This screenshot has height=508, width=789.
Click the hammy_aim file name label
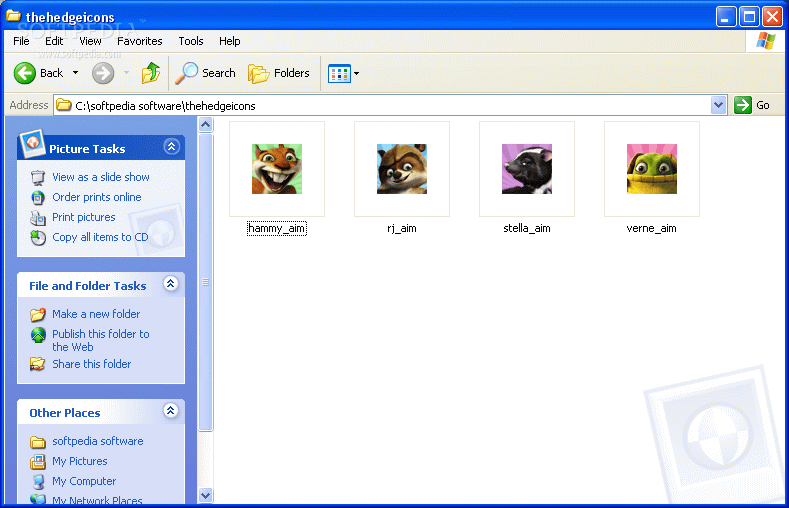coord(277,228)
